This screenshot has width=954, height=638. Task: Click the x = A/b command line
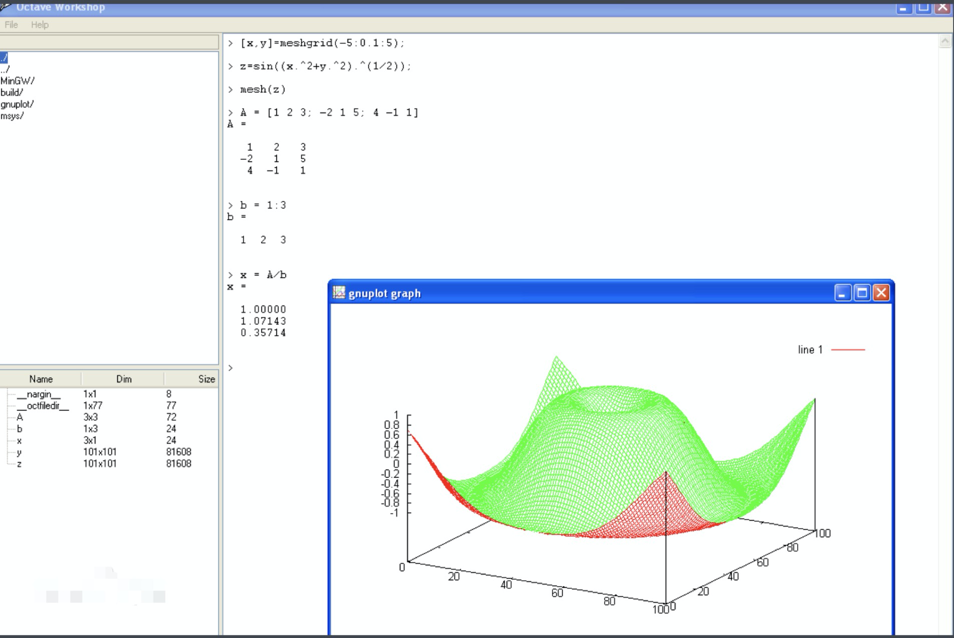(257, 275)
